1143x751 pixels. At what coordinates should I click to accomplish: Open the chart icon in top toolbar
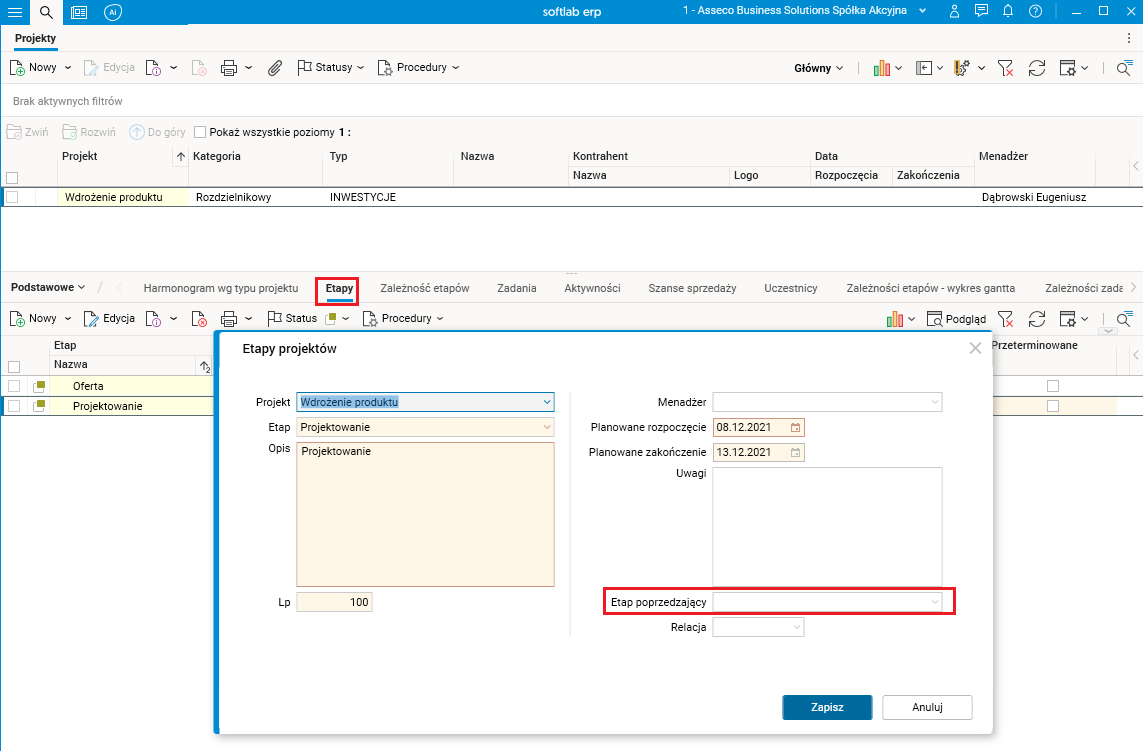[x=882, y=68]
